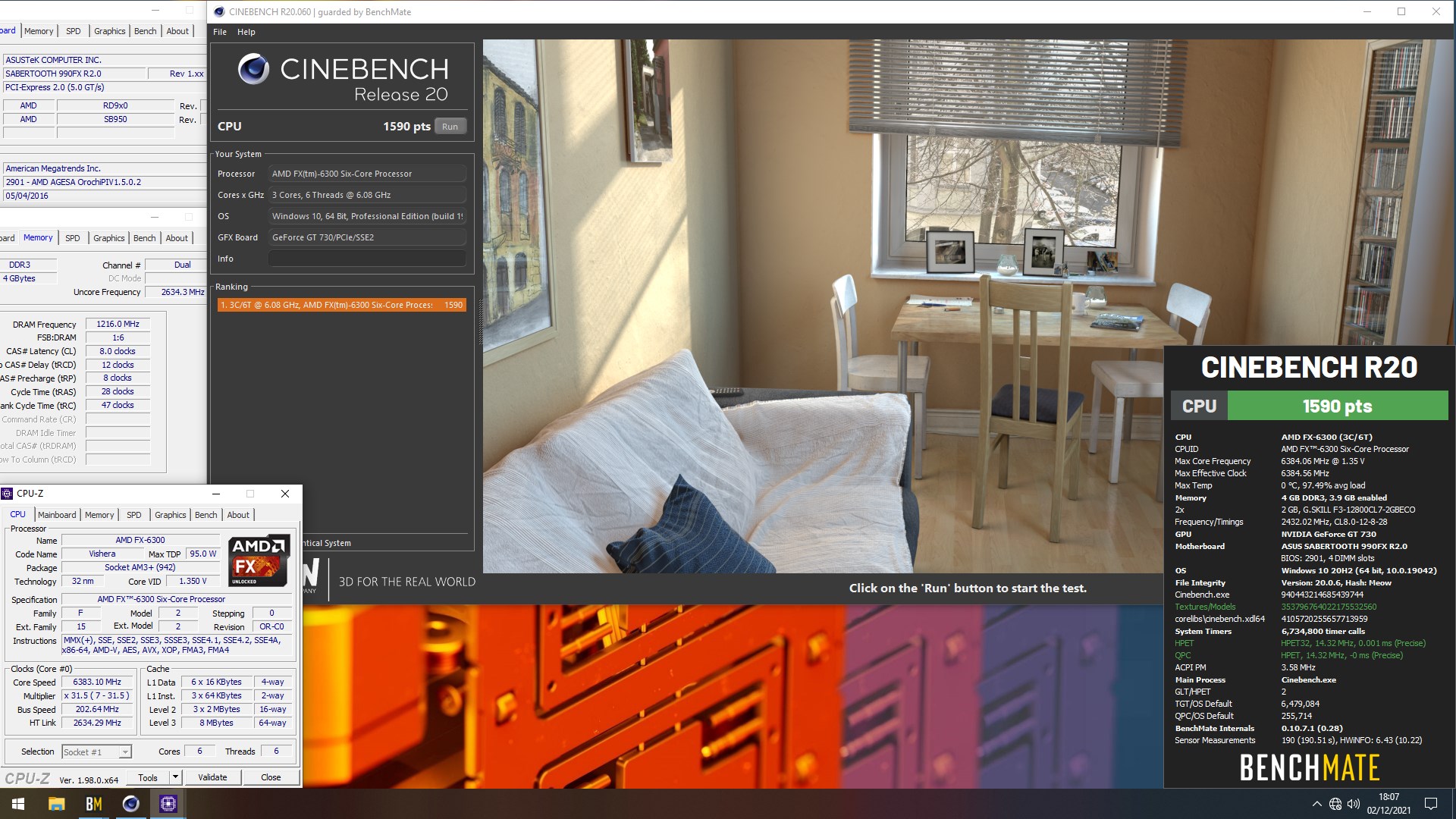Activate the CPU-Z taskbar icon
1456x819 pixels.
click(168, 804)
